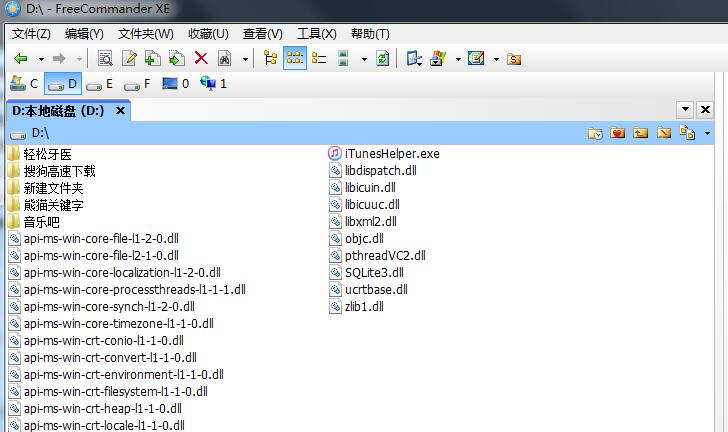Click the synchronize folders icon in address bar
The width and height of the screenshot is (728, 432).
pyautogui.click(x=687, y=133)
